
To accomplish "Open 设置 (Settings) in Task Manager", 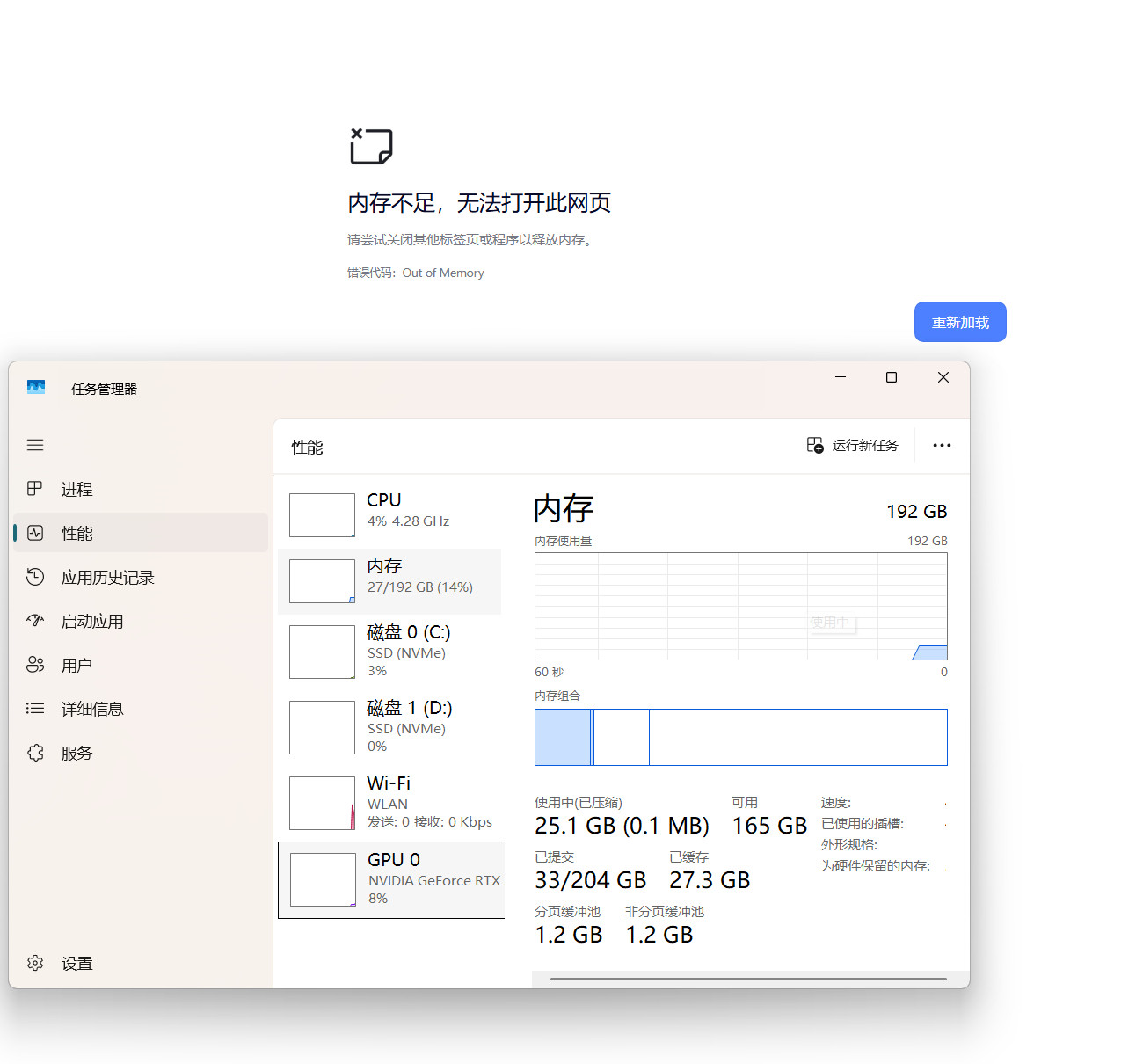I will tap(141, 963).
